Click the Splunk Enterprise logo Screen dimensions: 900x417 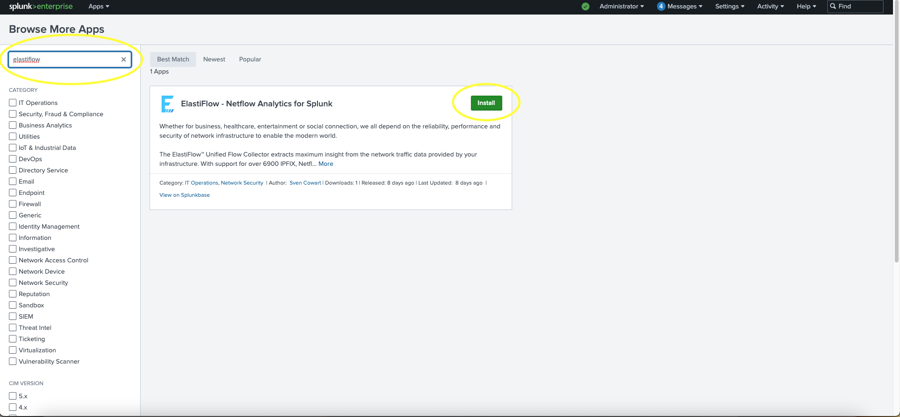tap(43, 6)
